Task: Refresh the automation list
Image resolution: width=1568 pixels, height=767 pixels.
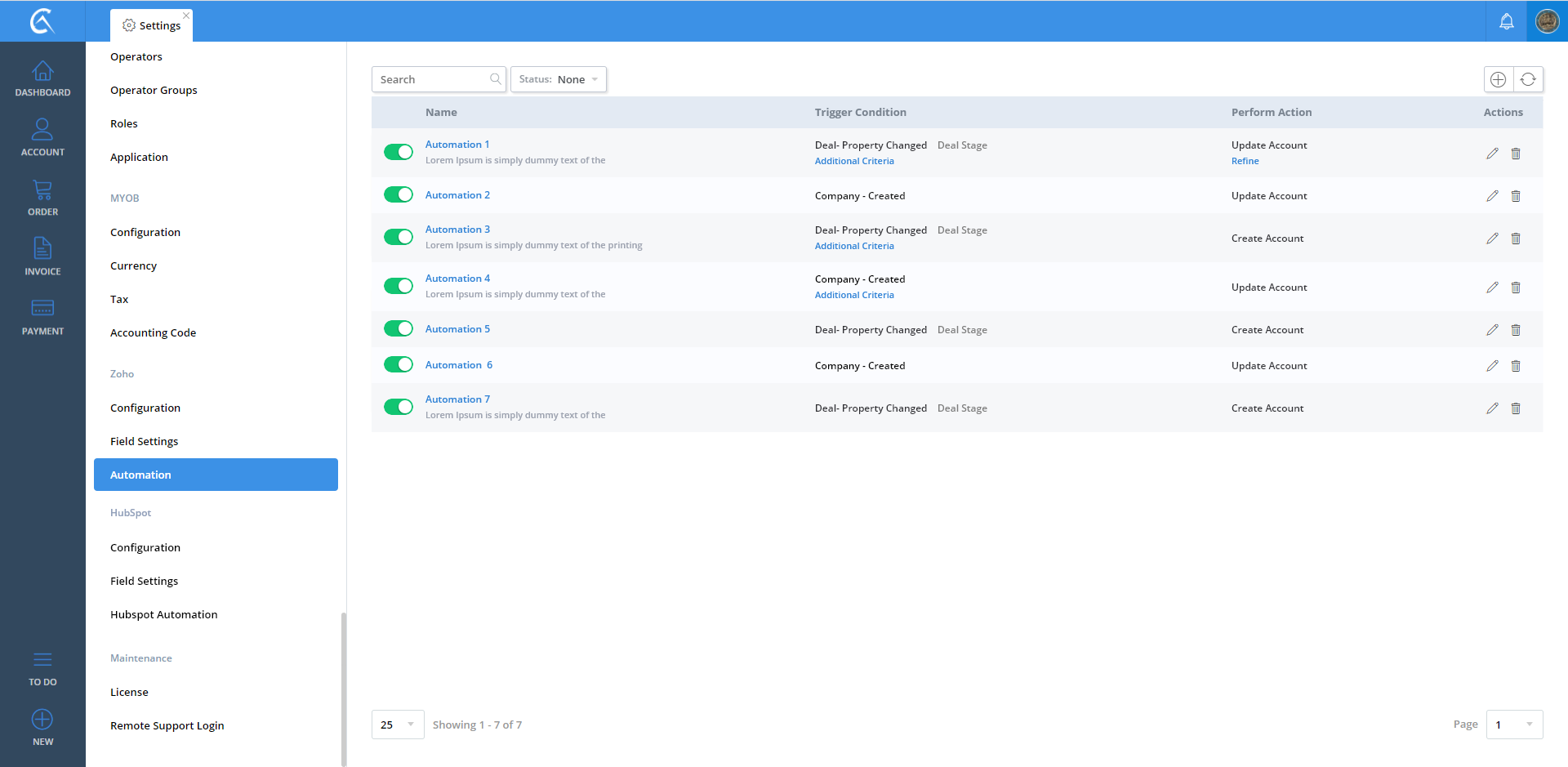Action: pyautogui.click(x=1528, y=79)
